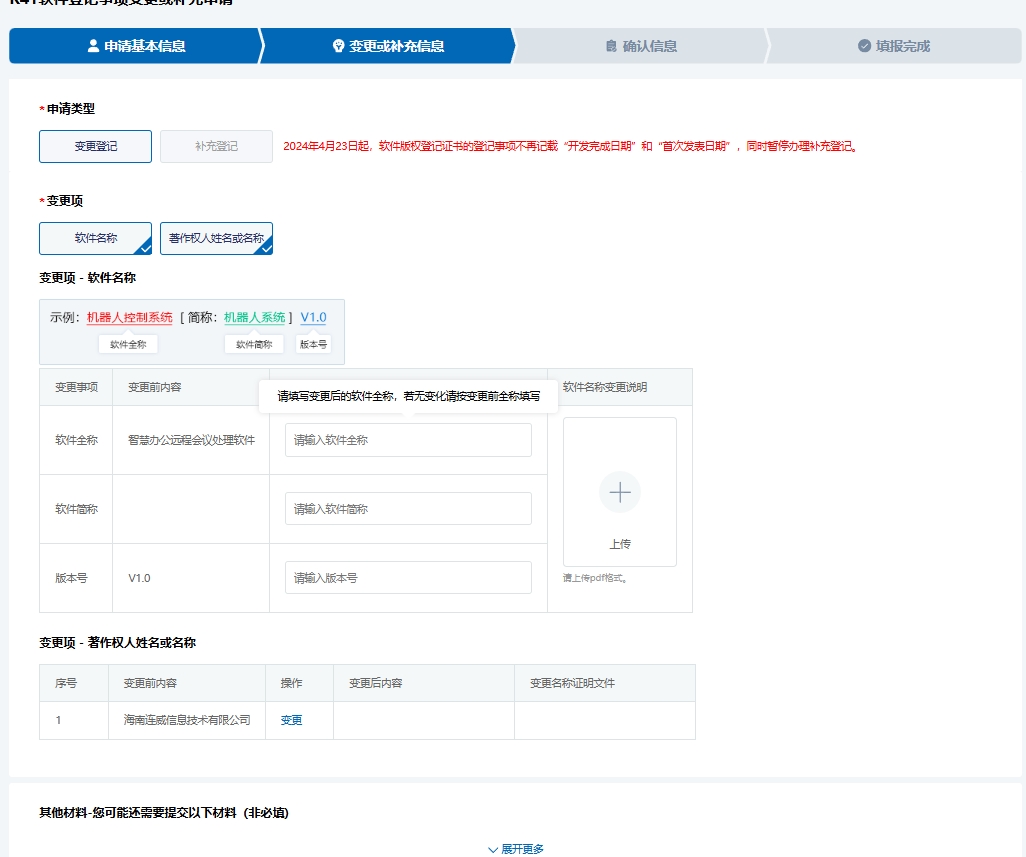Click the 版本号 tag under the example
Screen dimensions: 1026x857
313,344
